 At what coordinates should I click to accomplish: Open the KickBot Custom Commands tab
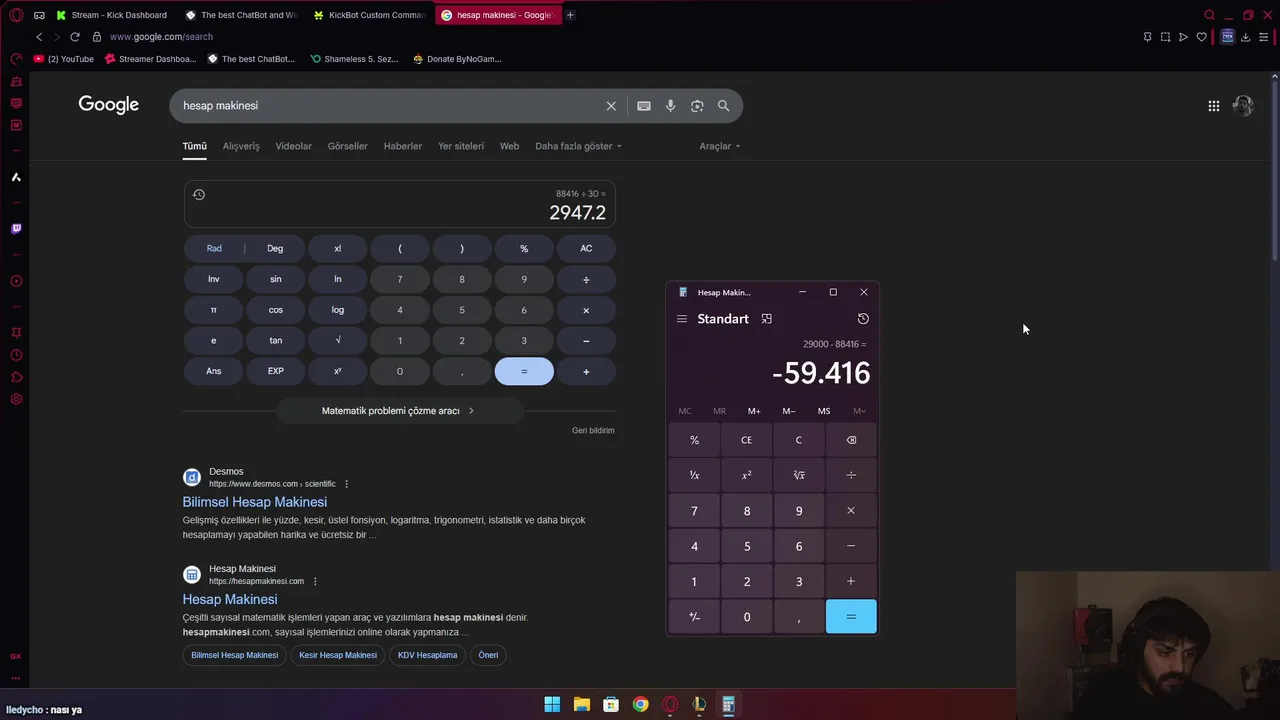(x=370, y=15)
